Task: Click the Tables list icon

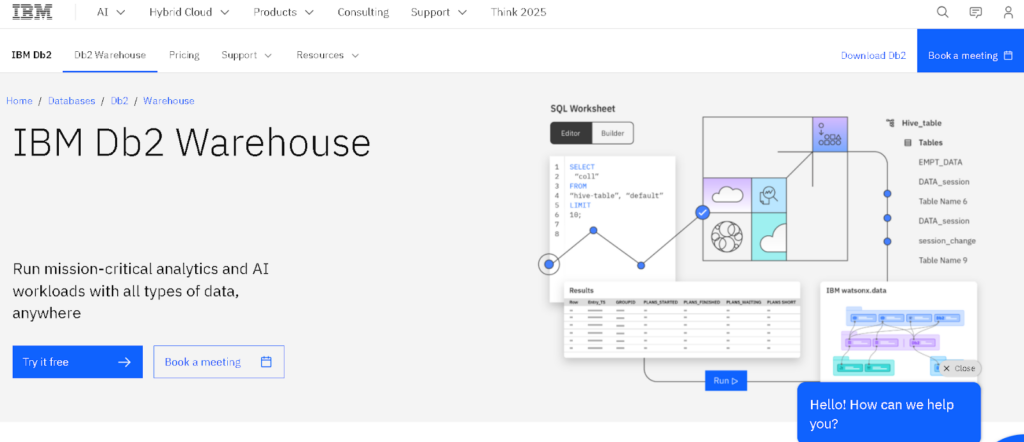Action: [x=907, y=142]
